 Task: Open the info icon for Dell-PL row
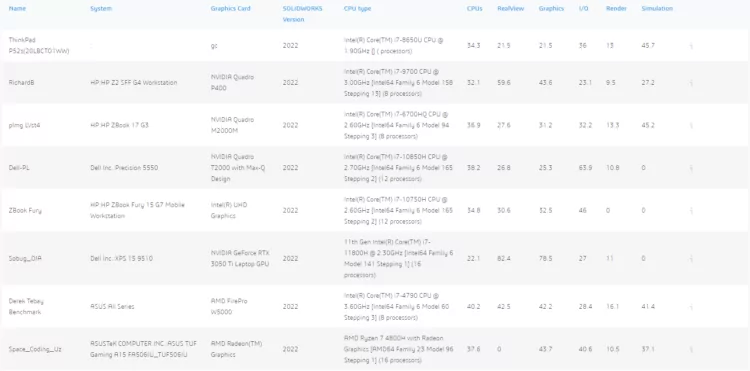click(691, 168)
